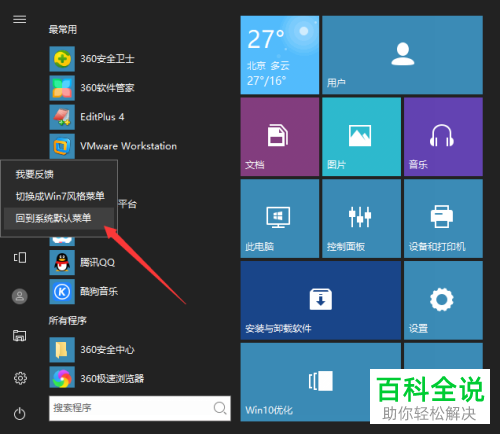Launch EditPlus 4 icon
This screenshot has height=434, width=500.
[62, 117]
